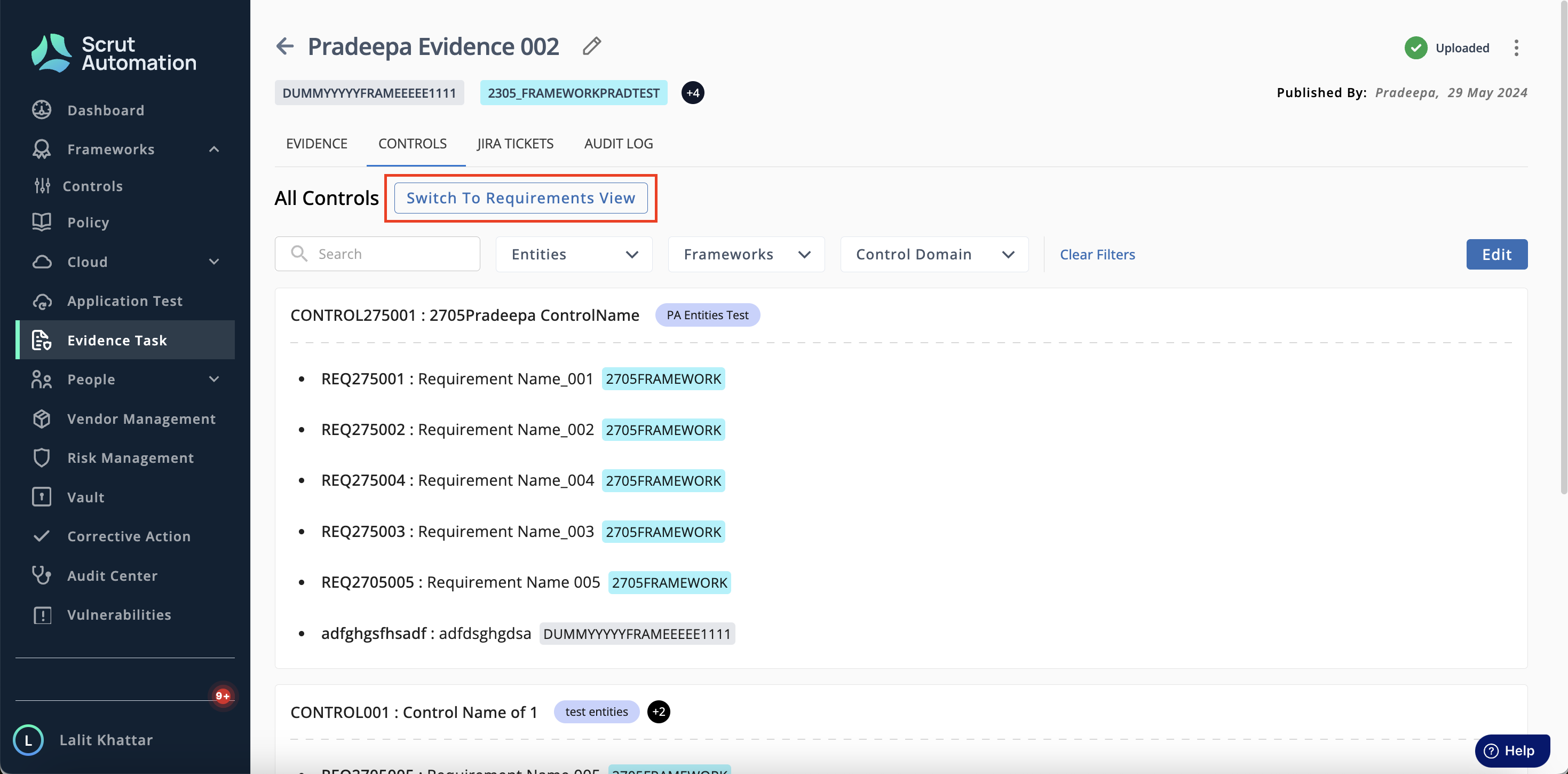Open Vendor Management from sidebar
This screenshot has width=1568, height=774.
pos(141,419)
